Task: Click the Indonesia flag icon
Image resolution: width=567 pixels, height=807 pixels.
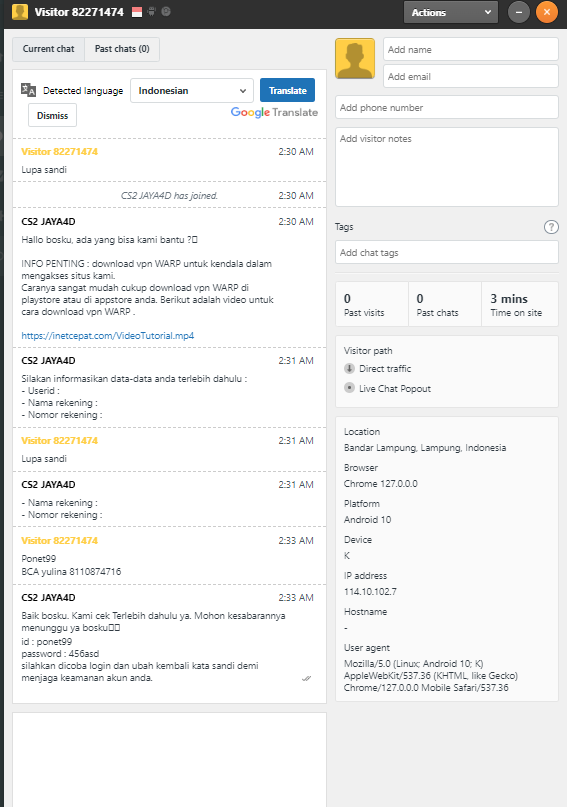Action: pos(137,12)
